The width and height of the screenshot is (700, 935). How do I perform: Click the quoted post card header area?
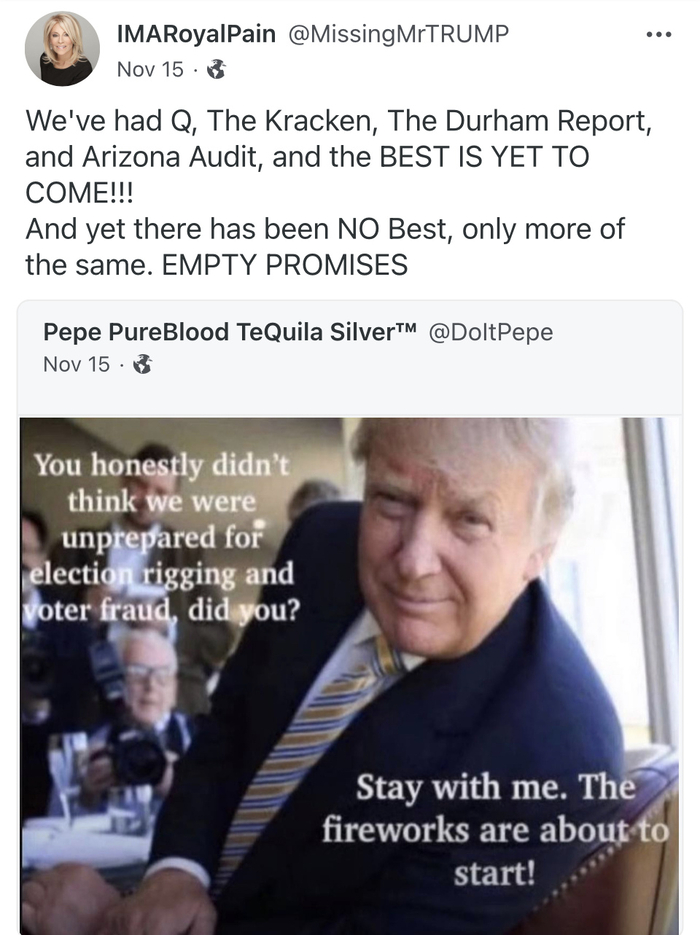point(350,358)
